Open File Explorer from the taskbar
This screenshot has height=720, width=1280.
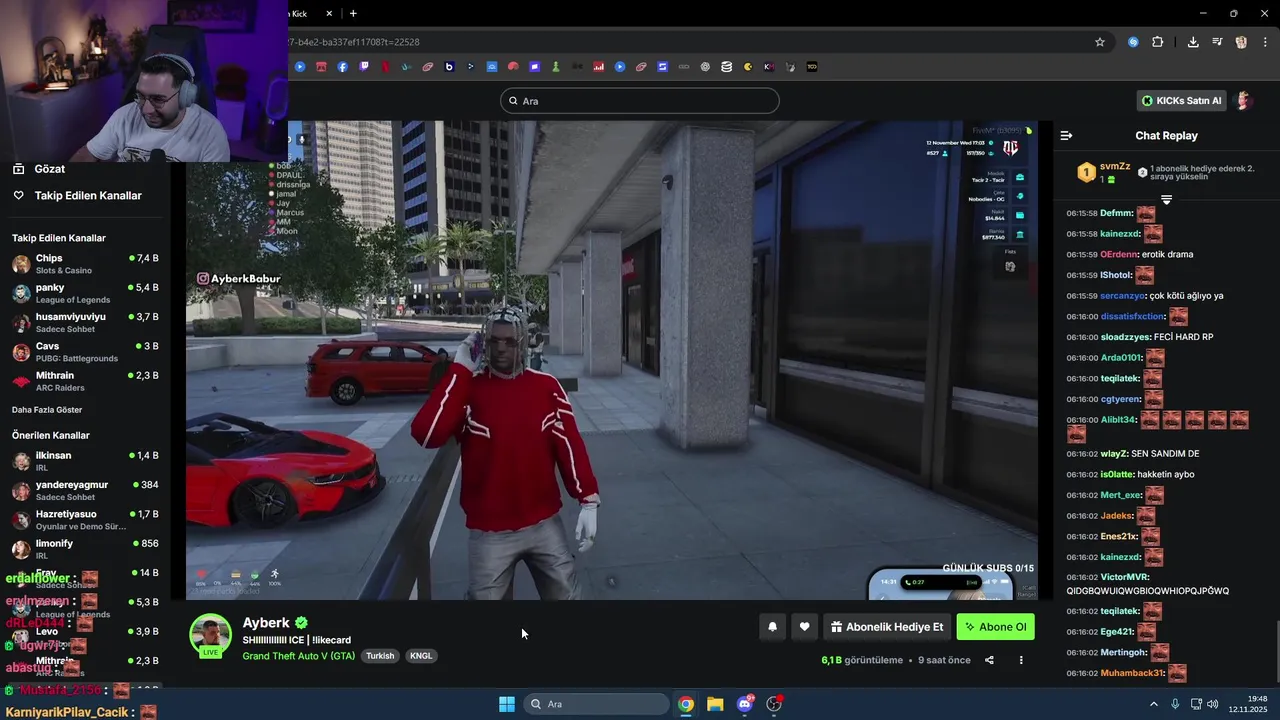point(715,704)
